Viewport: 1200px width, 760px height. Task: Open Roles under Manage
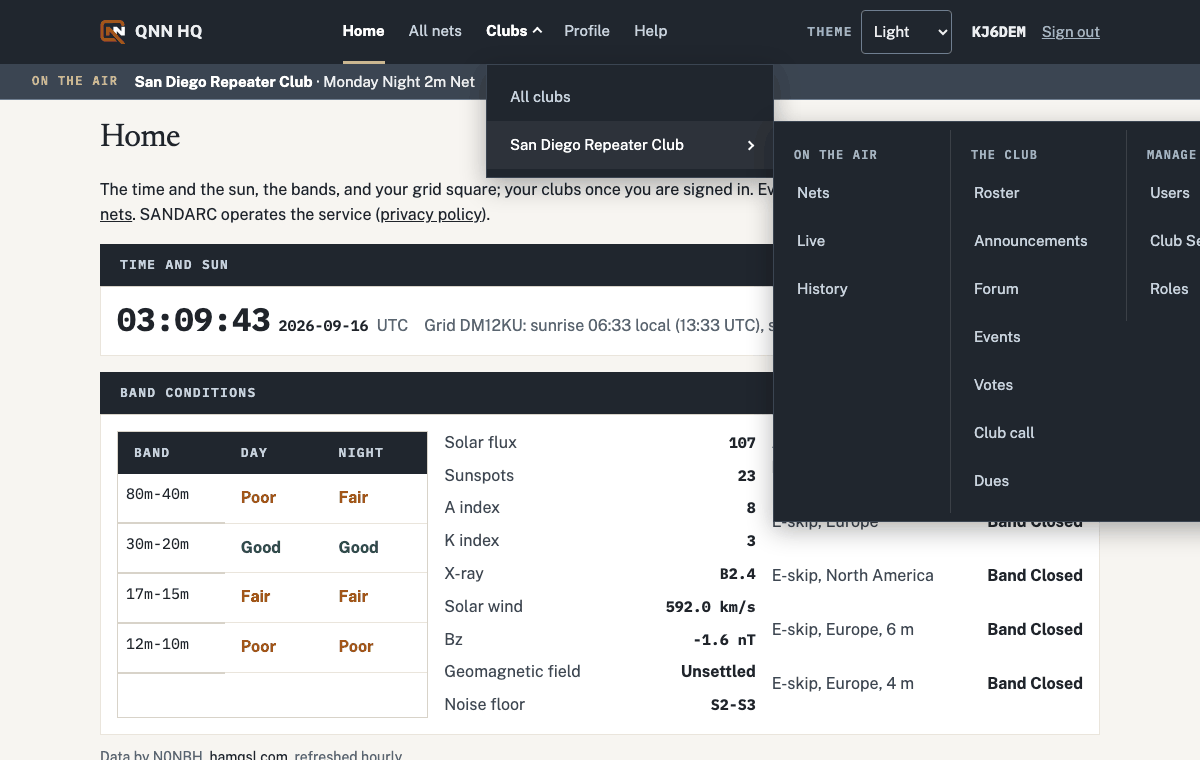coord(1169,289)
